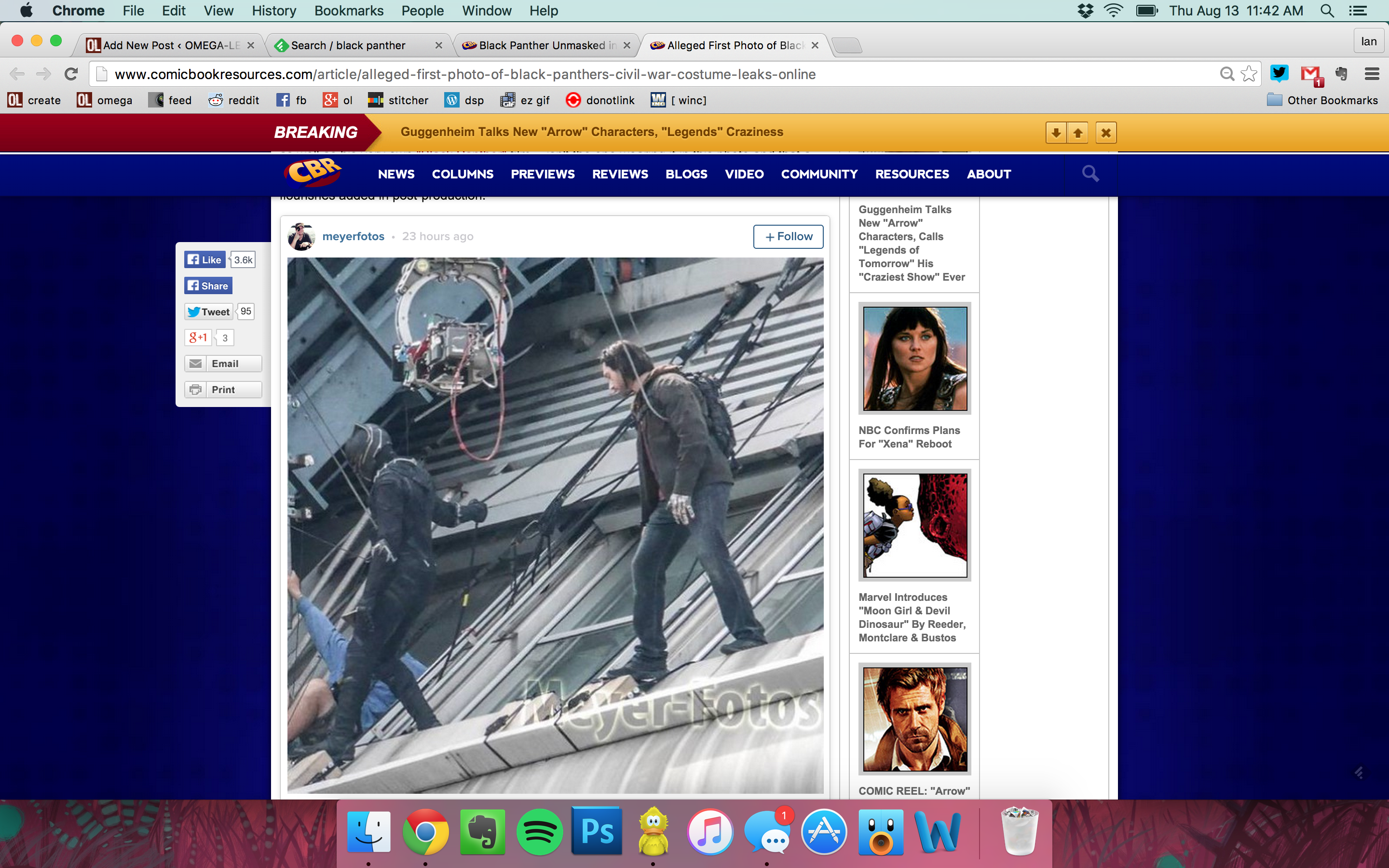Email this article
This screenshot has height=868, width=1389.
point(223,364)
